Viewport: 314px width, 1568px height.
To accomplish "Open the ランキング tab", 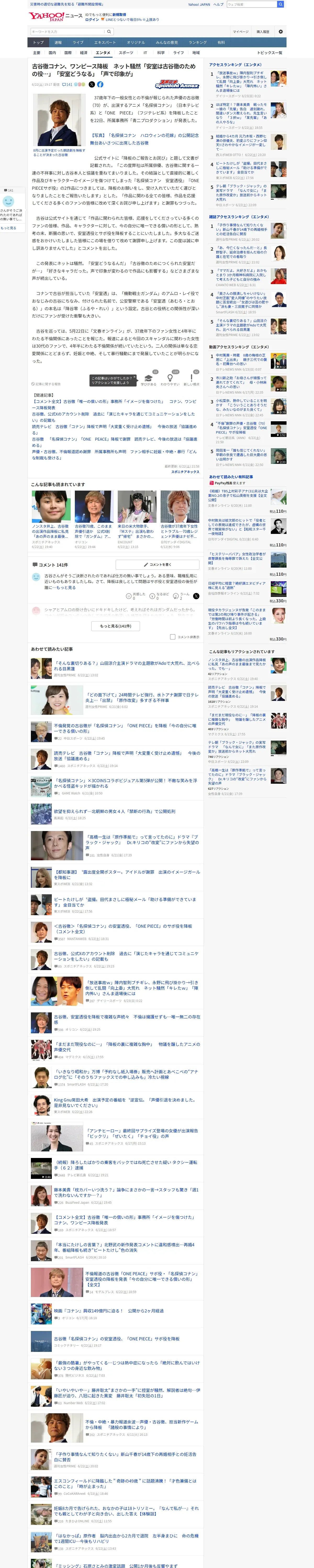I will point(197,43).
